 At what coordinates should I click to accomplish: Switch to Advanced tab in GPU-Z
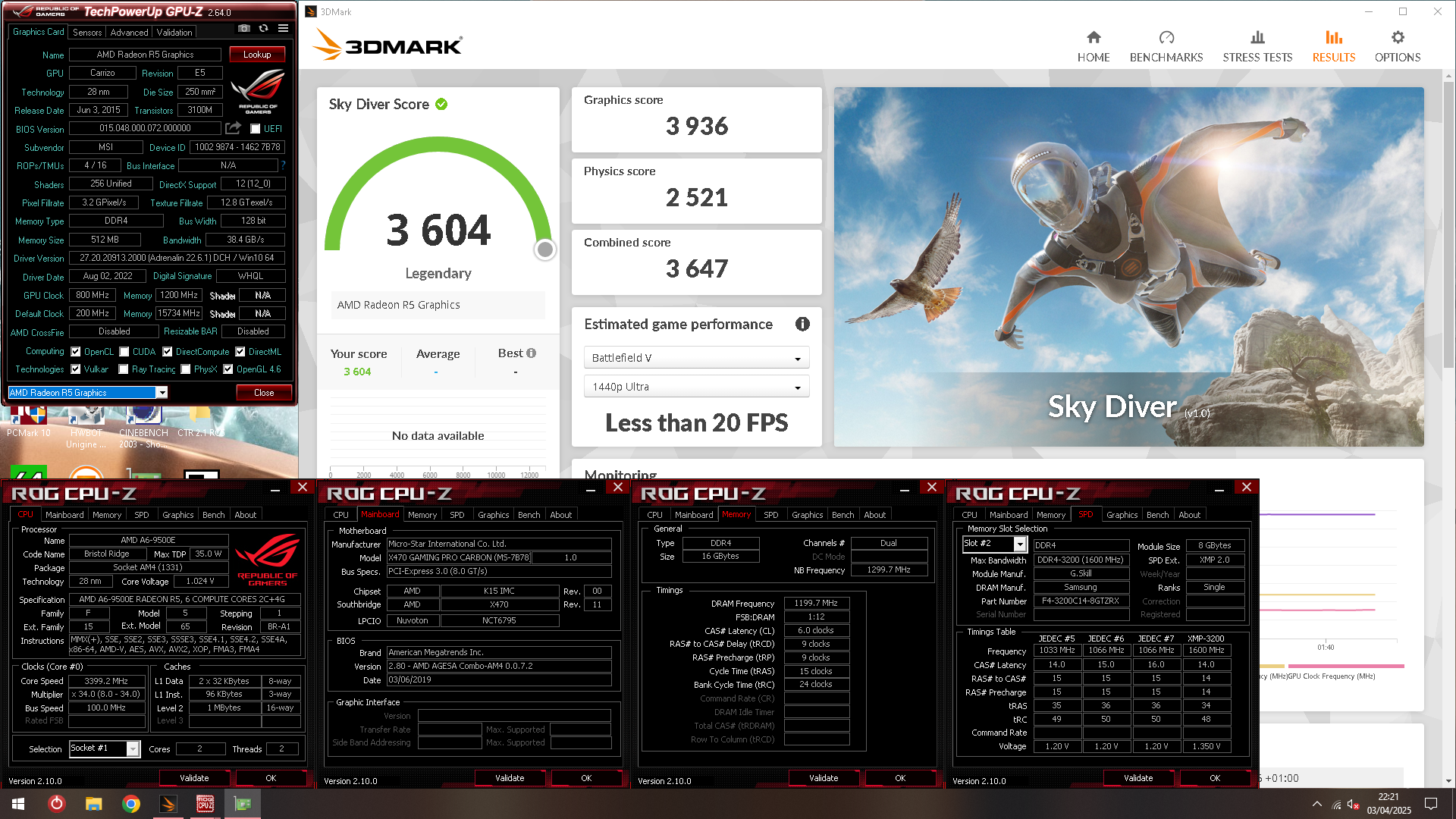(129, 32)
